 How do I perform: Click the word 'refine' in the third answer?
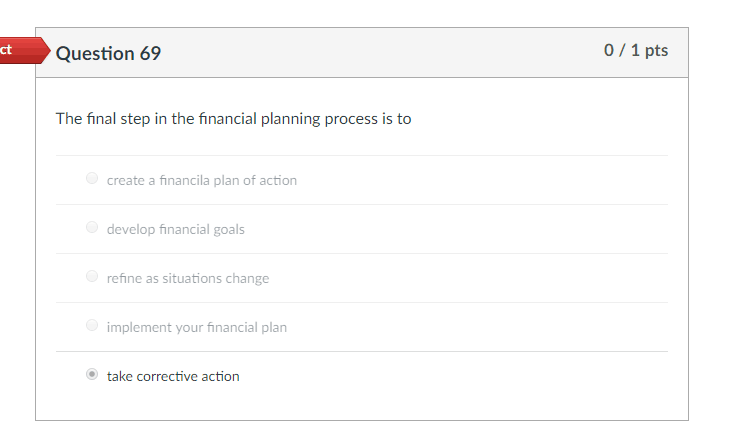click(123, 278)
